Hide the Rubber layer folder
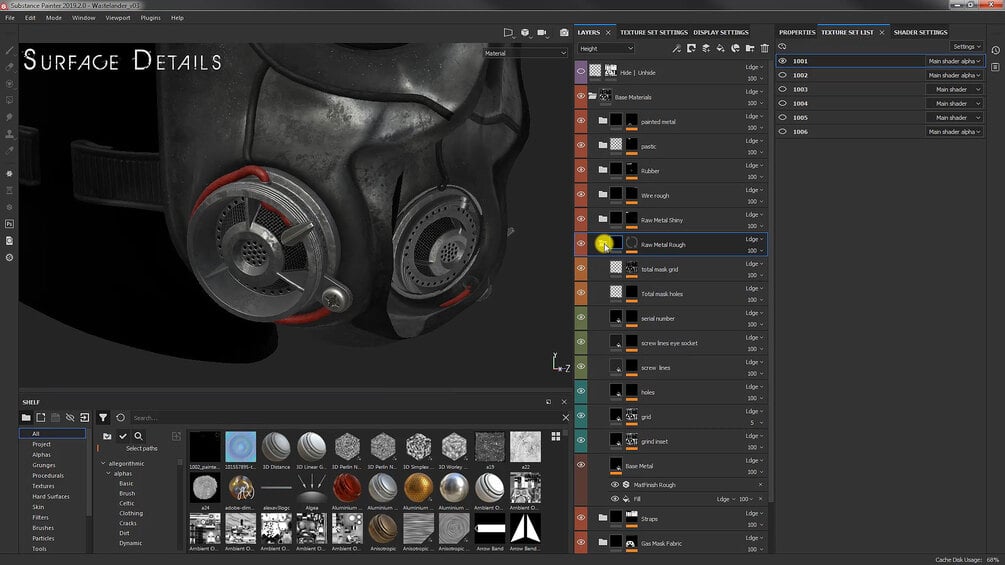 581,170
